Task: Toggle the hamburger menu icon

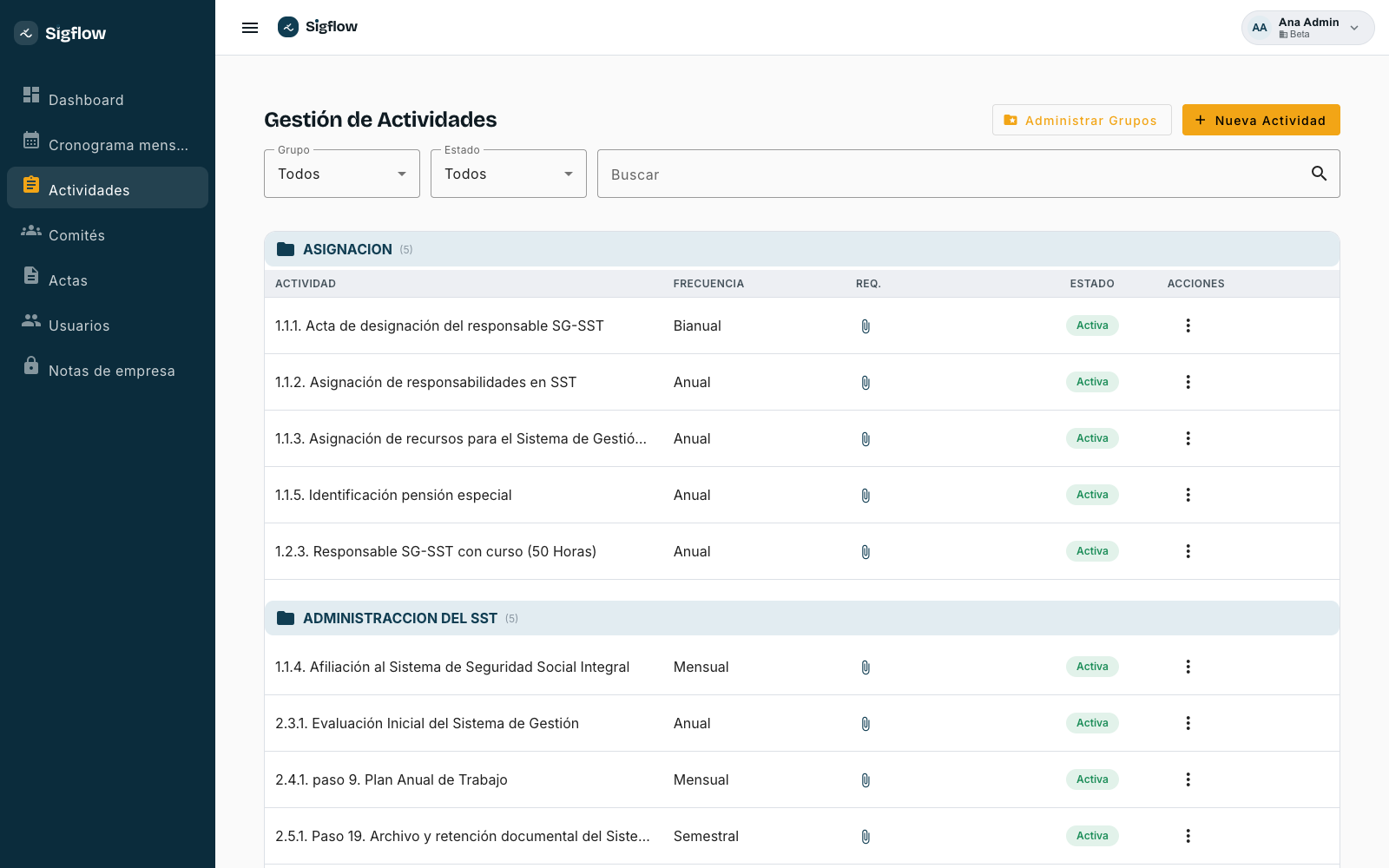Action: tap(250, 28)
